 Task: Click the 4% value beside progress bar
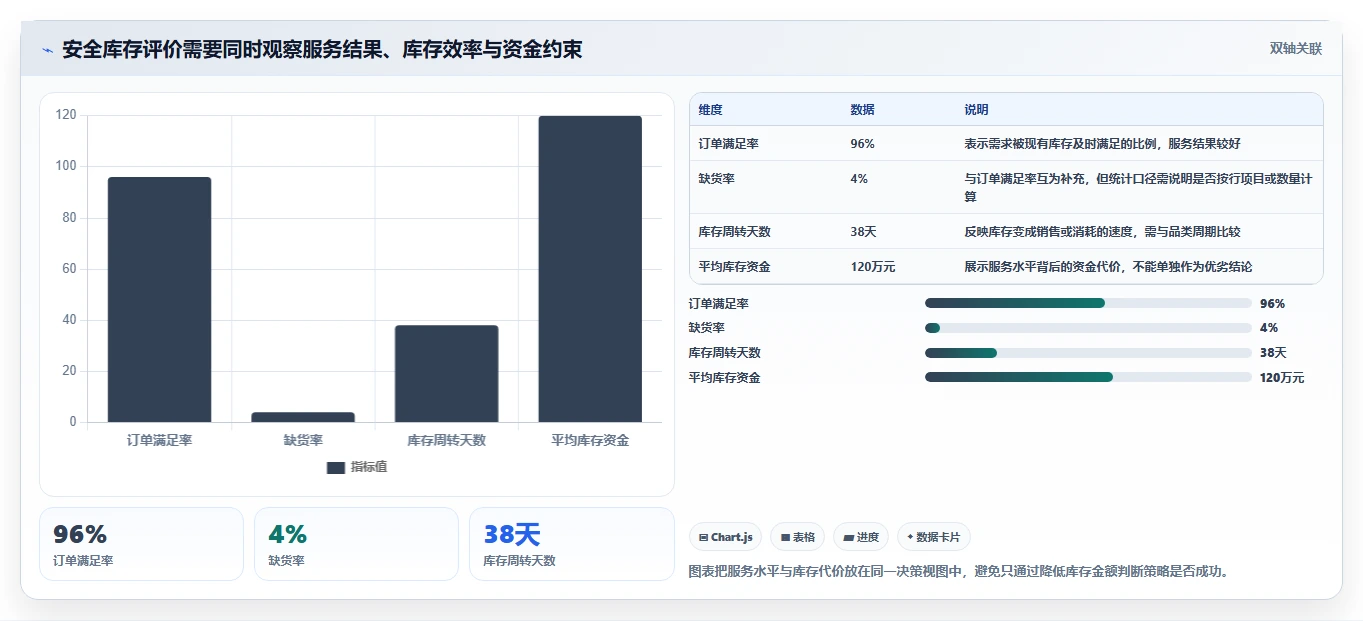pos(1269,328)
